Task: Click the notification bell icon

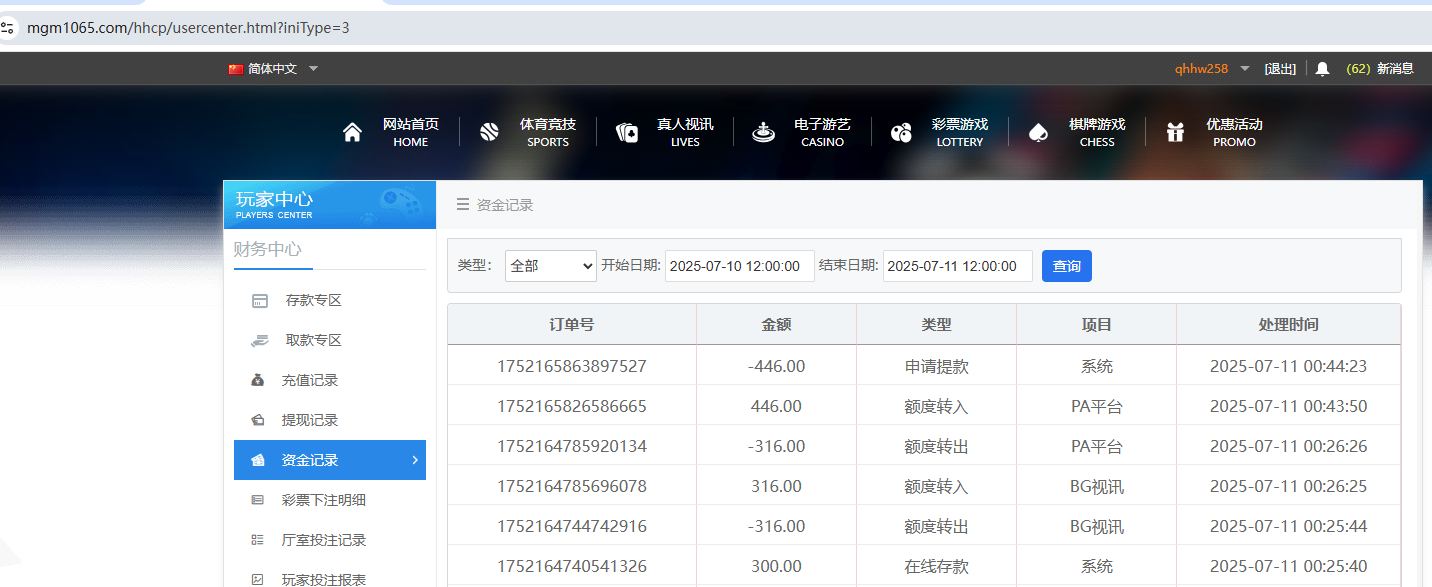Action: click(1320, 68)
